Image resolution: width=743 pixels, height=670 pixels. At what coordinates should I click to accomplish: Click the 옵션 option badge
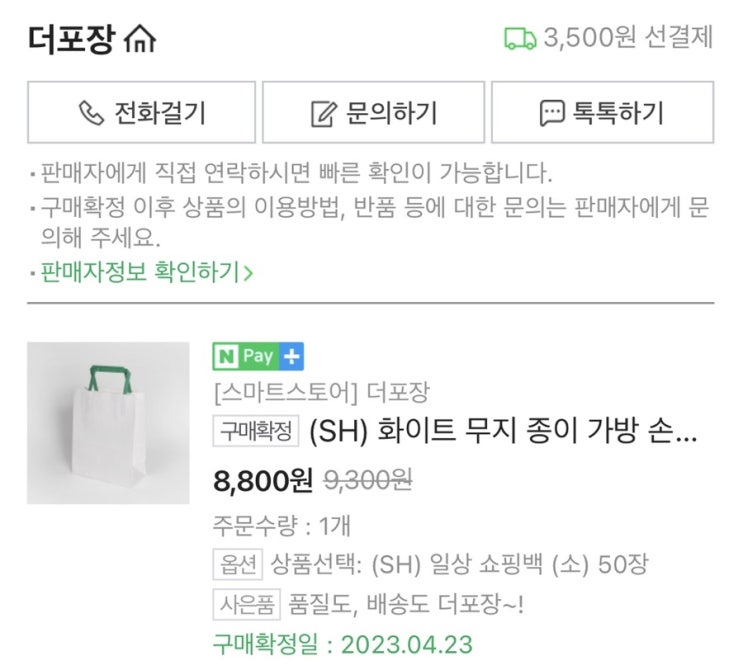237,563
